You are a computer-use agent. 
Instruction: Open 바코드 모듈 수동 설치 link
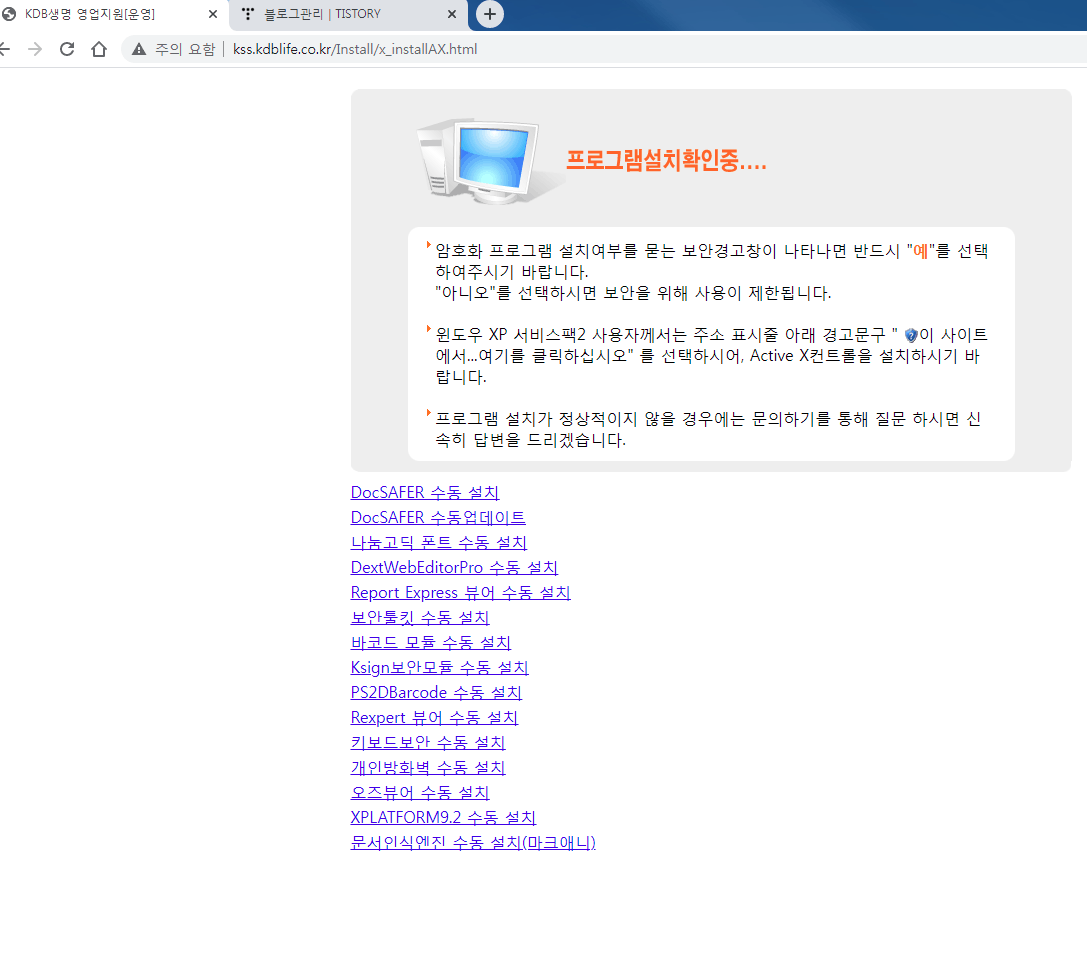[x=431, y=642]
